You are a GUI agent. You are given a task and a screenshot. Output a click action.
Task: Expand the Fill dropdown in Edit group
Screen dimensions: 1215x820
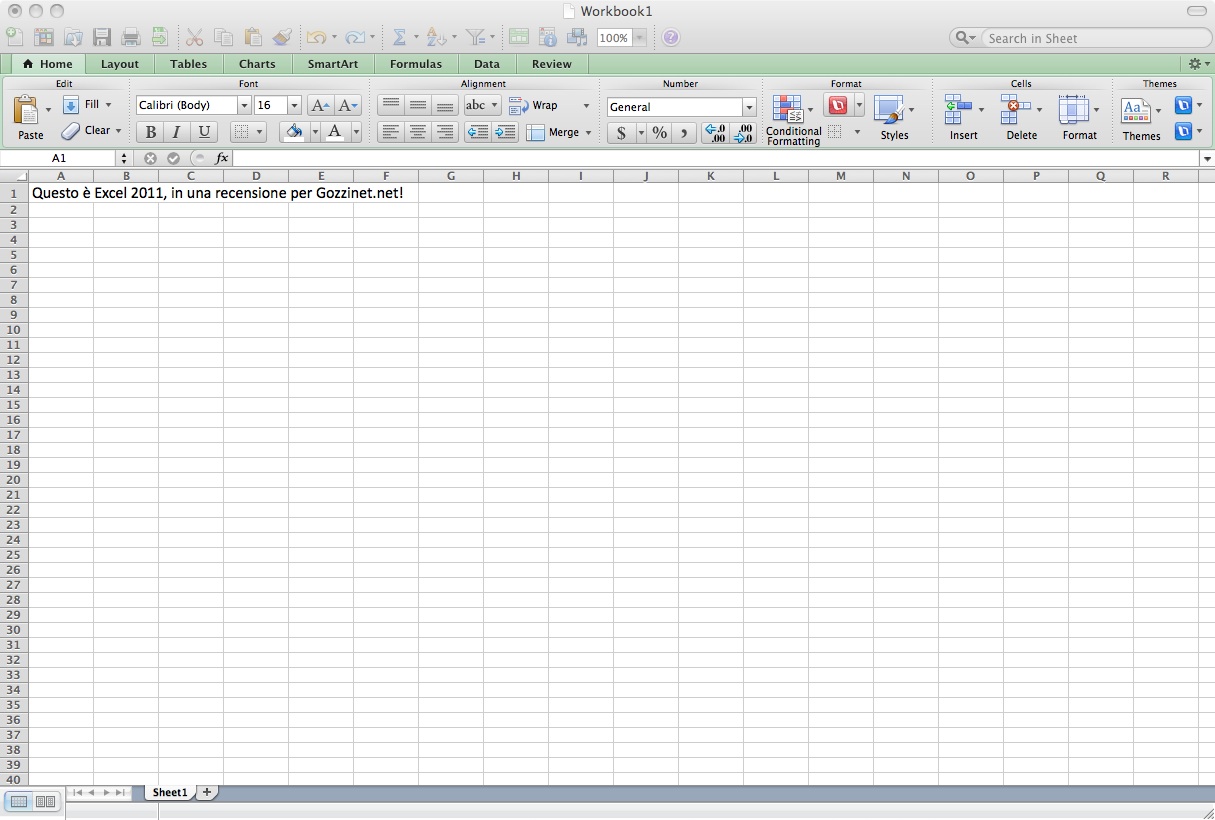point(108,105)
